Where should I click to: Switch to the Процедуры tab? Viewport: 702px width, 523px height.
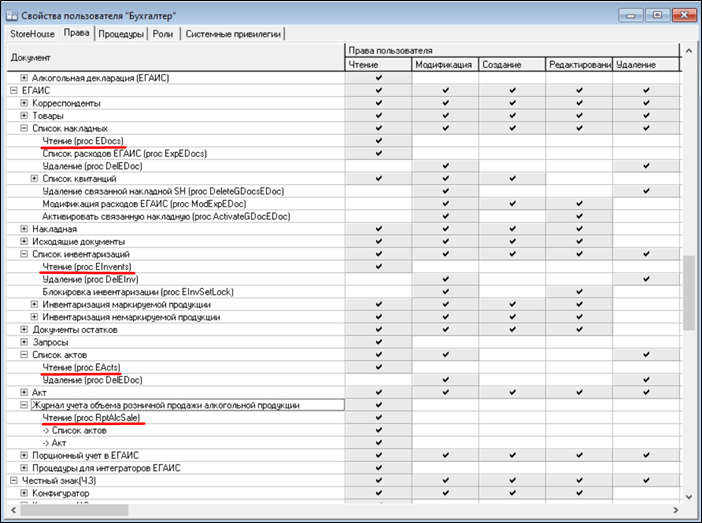(x=120, y=33)
